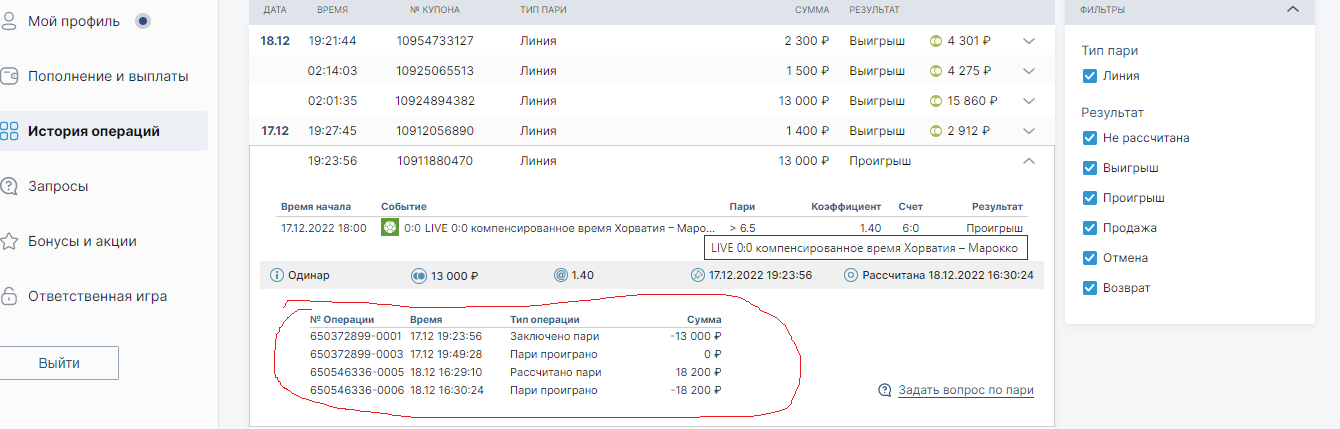Collapse the expanded coupon 10911880470 row
The width and height of the screenshot is (1340, 429).
point(1029,161)
